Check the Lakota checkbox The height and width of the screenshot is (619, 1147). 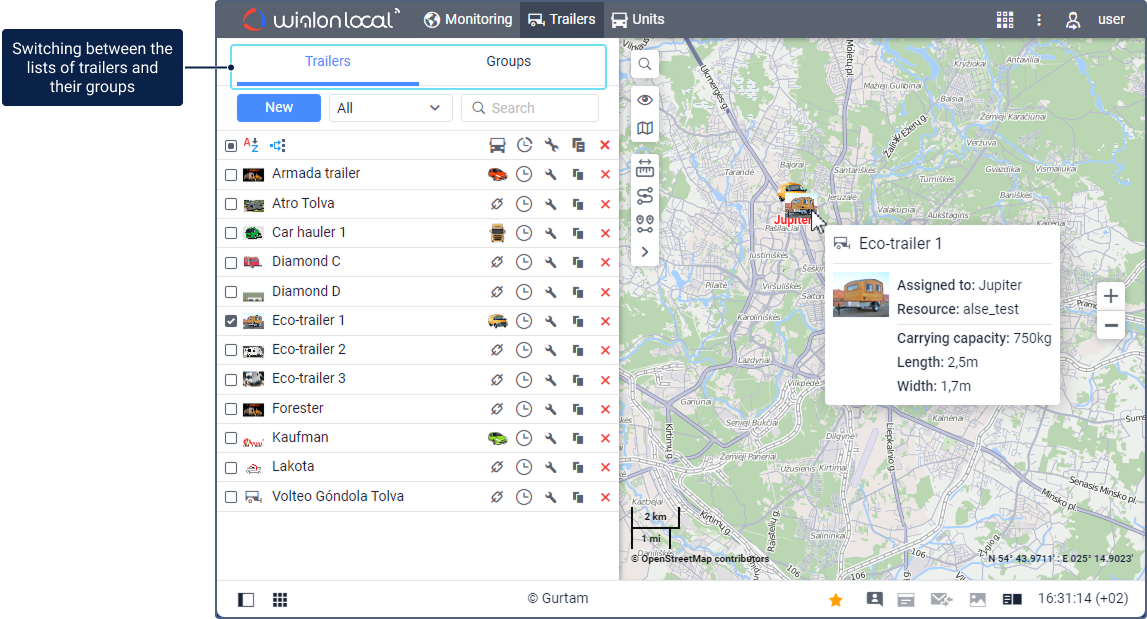(x=230, y=468)
